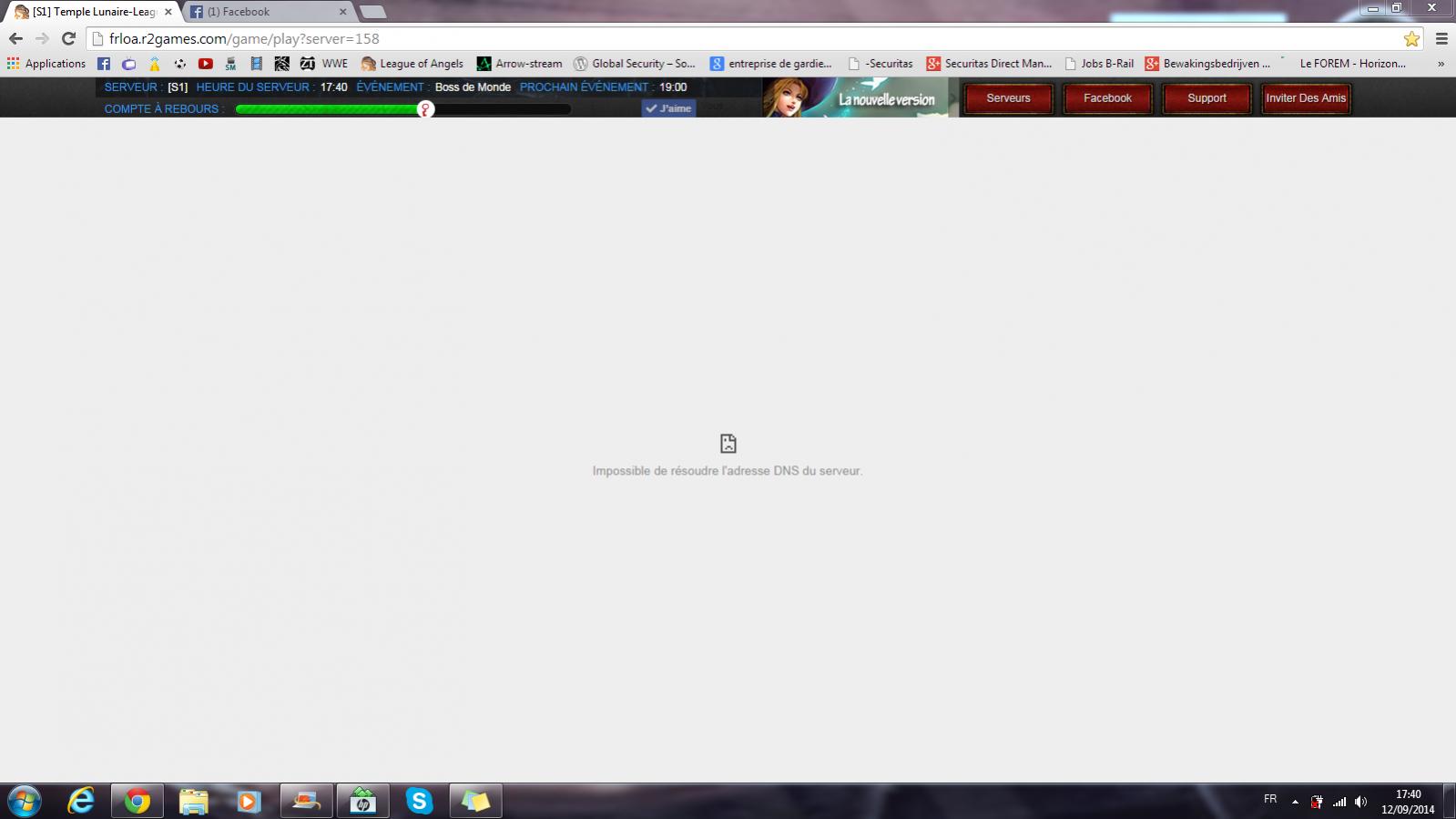The height and width of the screenshot is (819, 1456).
Task: Switch to the Facebook tab
Action: (x=264, y=12)
